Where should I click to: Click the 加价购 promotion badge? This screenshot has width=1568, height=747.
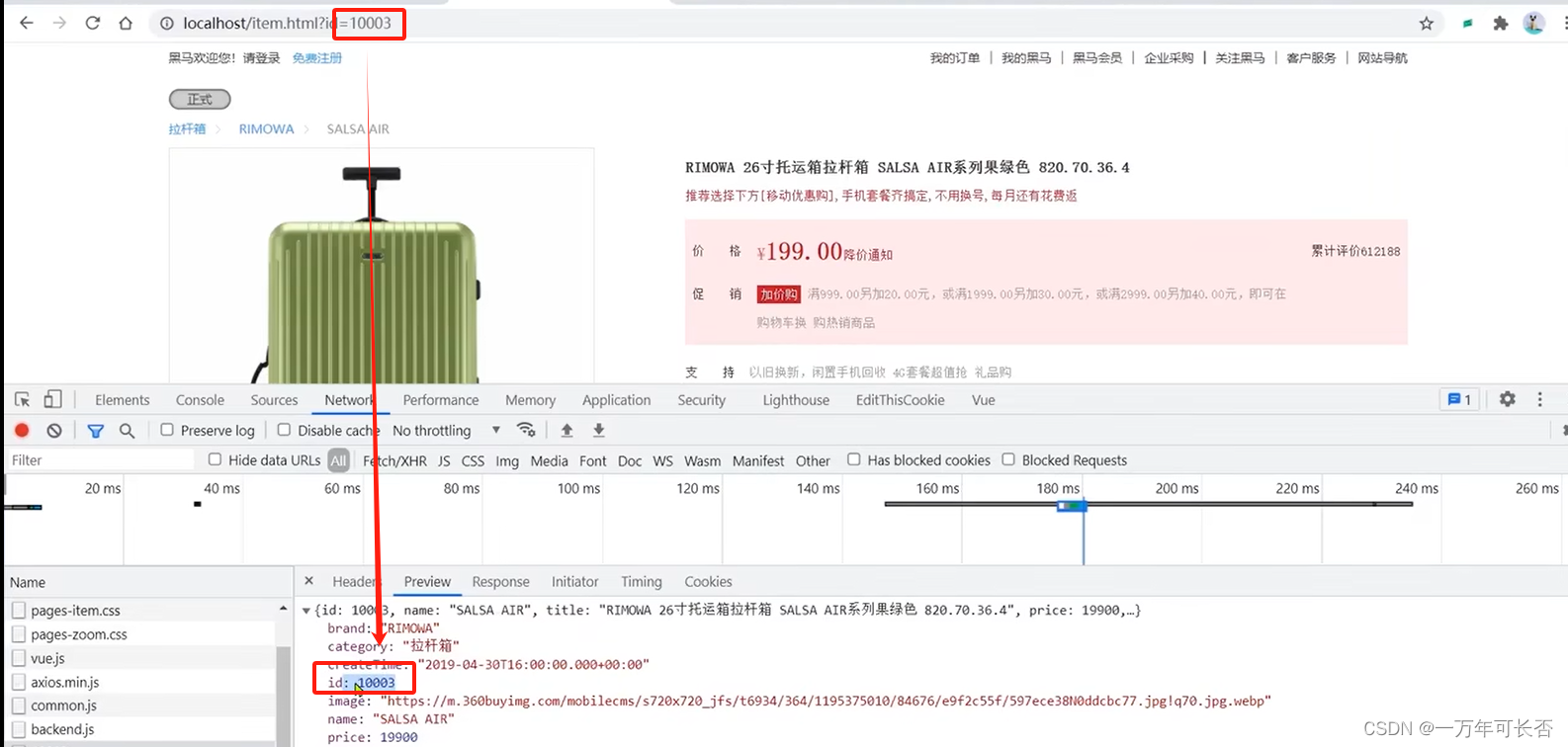pos(778,294)
